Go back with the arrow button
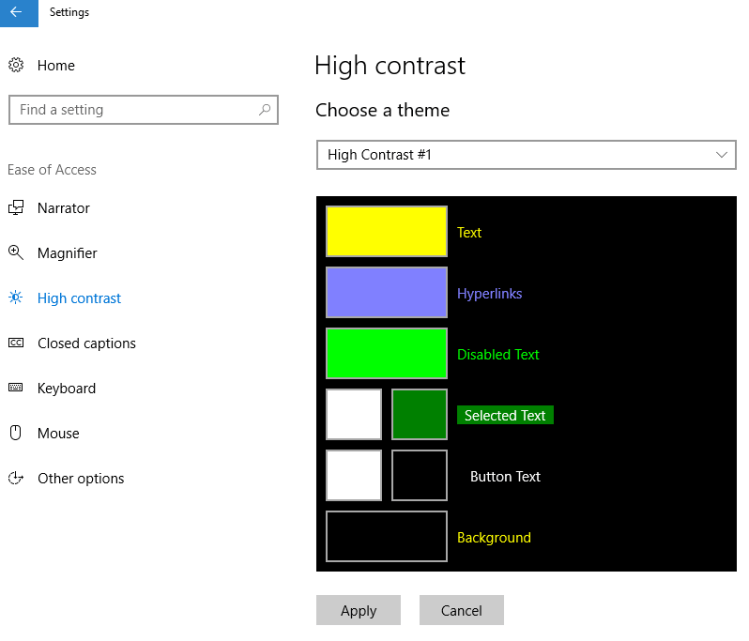Image resolution: width=749 pixels, height=641 pixels. point(19,13)
